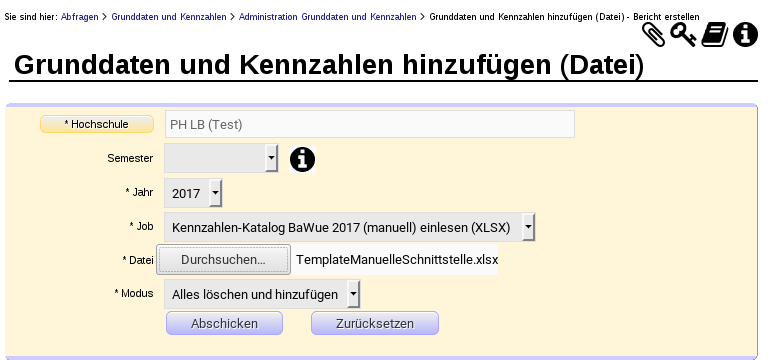The image size is (781, 360).
Task: Click the TemplateManuelleSchnittstelle.xlsx file name
Action: [397, 259]
